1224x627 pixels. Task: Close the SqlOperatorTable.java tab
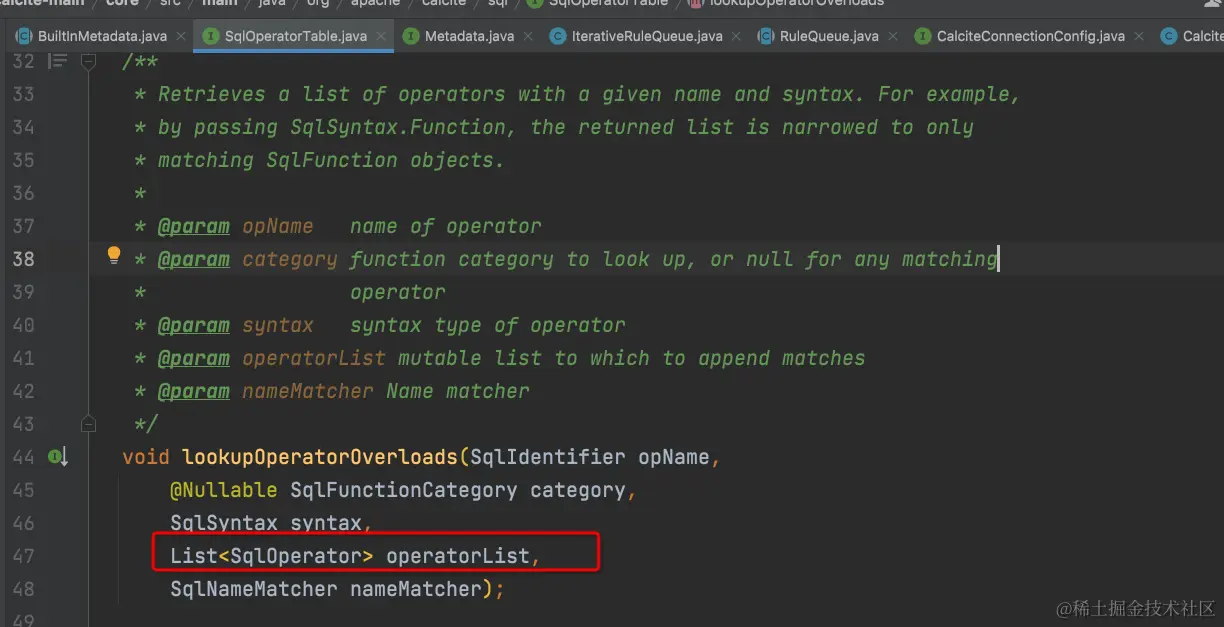point(380,36)
